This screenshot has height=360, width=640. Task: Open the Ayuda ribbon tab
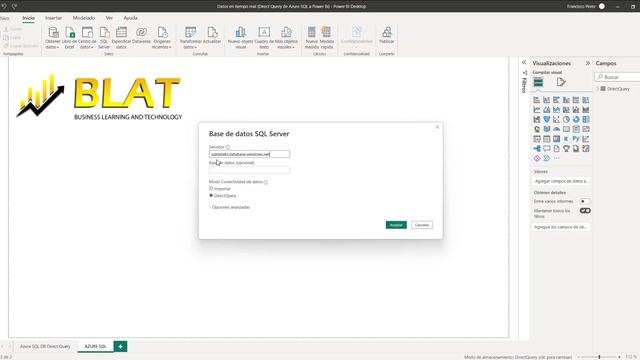coord(131,18)
